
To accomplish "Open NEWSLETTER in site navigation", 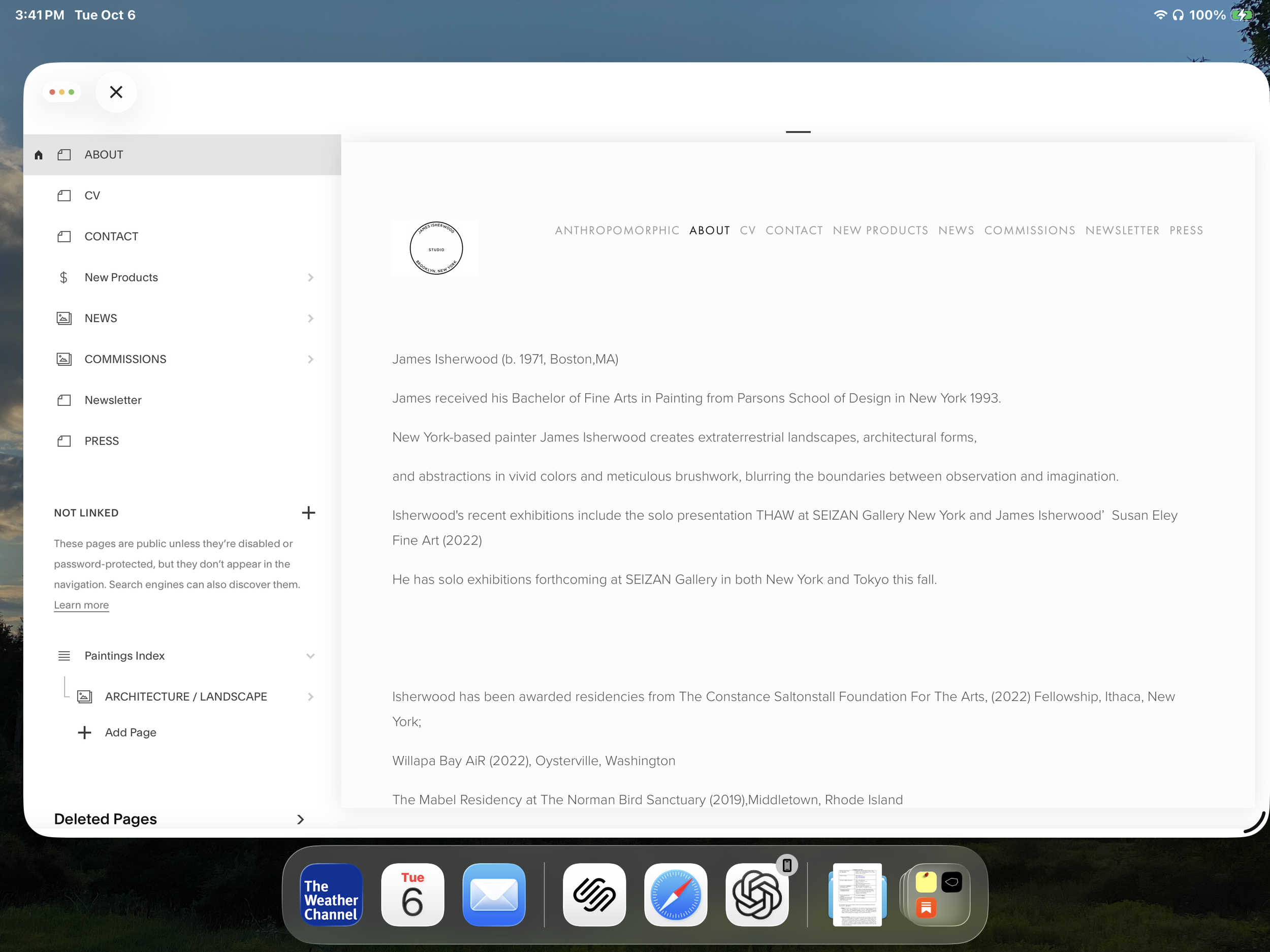I will click(1123, 230).
